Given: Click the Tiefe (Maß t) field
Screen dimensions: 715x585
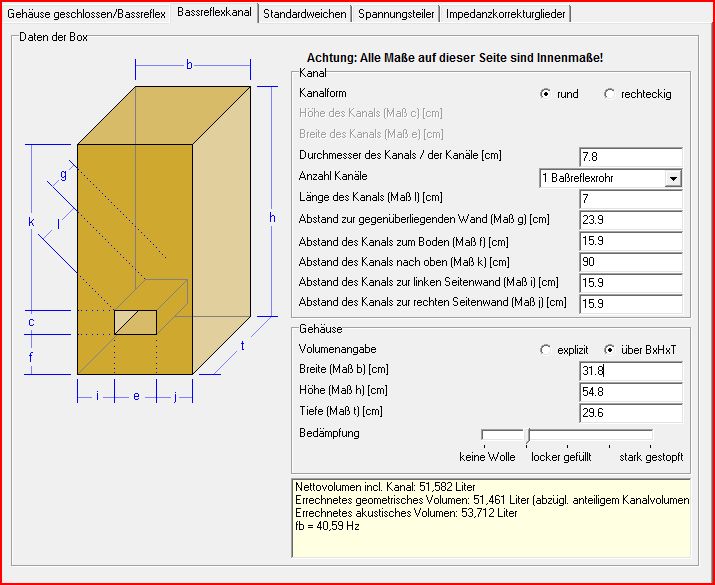Looking at the screenshot, I should coord(630,412).
